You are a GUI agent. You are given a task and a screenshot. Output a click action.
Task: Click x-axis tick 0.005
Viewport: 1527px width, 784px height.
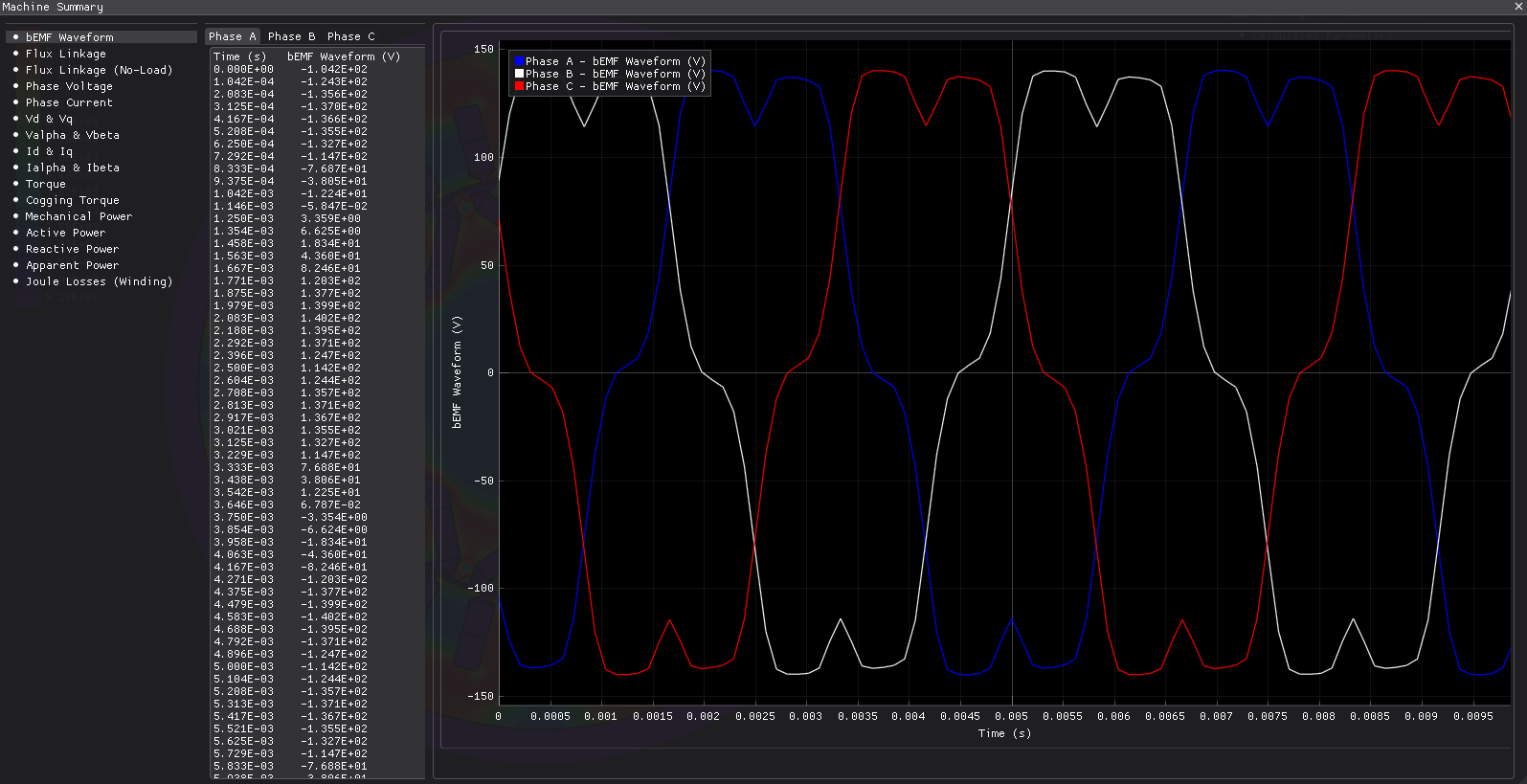tap(1011, 716)
